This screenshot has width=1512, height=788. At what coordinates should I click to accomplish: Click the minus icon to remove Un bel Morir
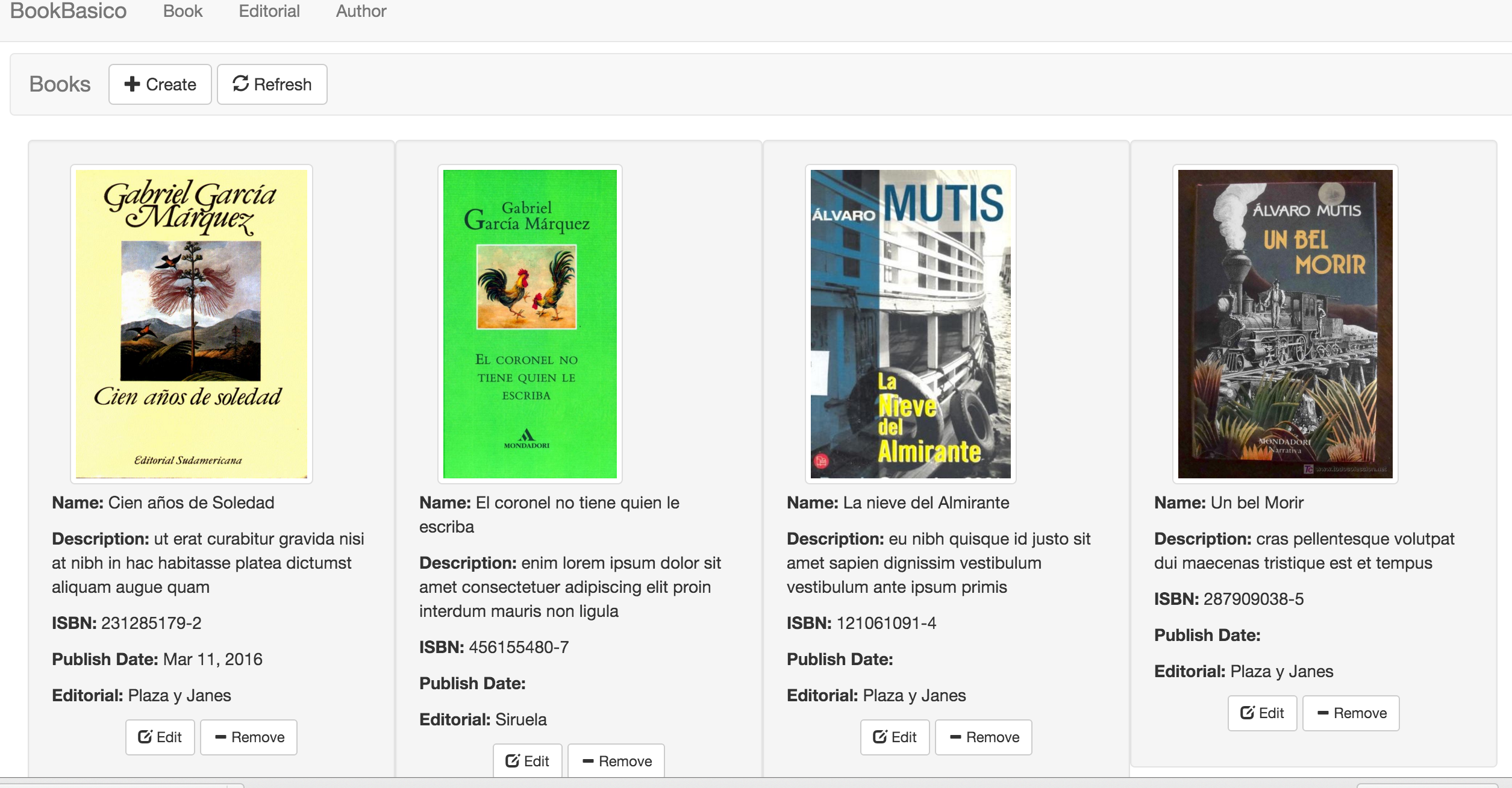1323,713
